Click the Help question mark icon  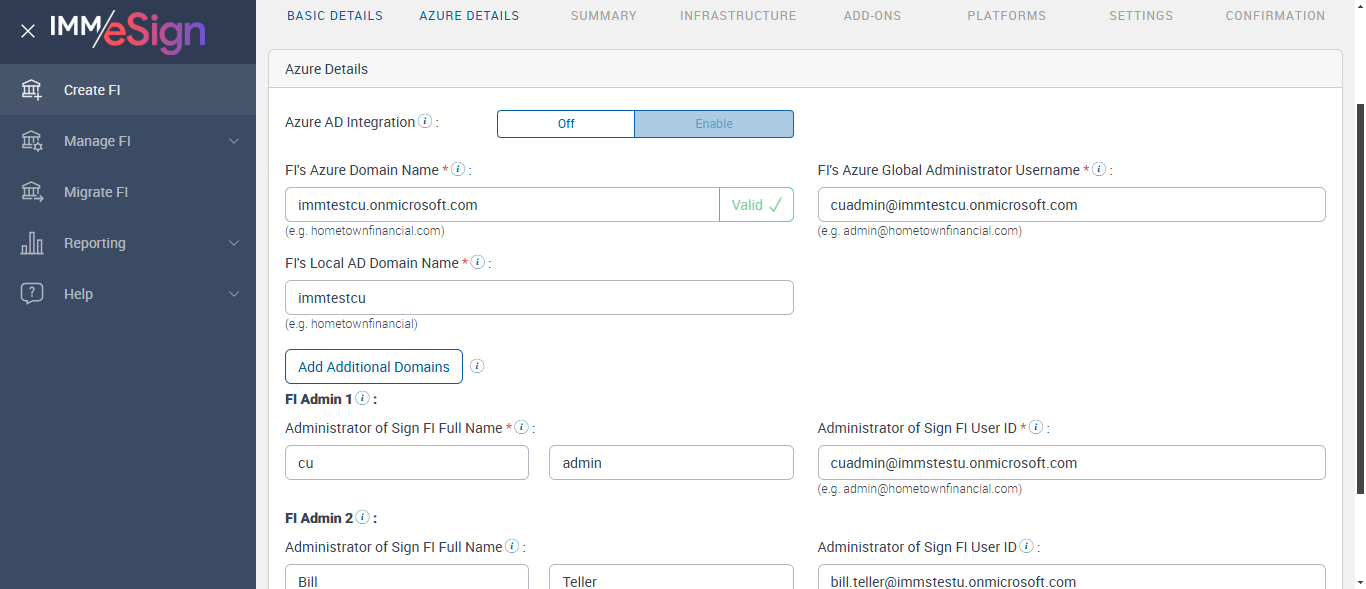point(32,294)
